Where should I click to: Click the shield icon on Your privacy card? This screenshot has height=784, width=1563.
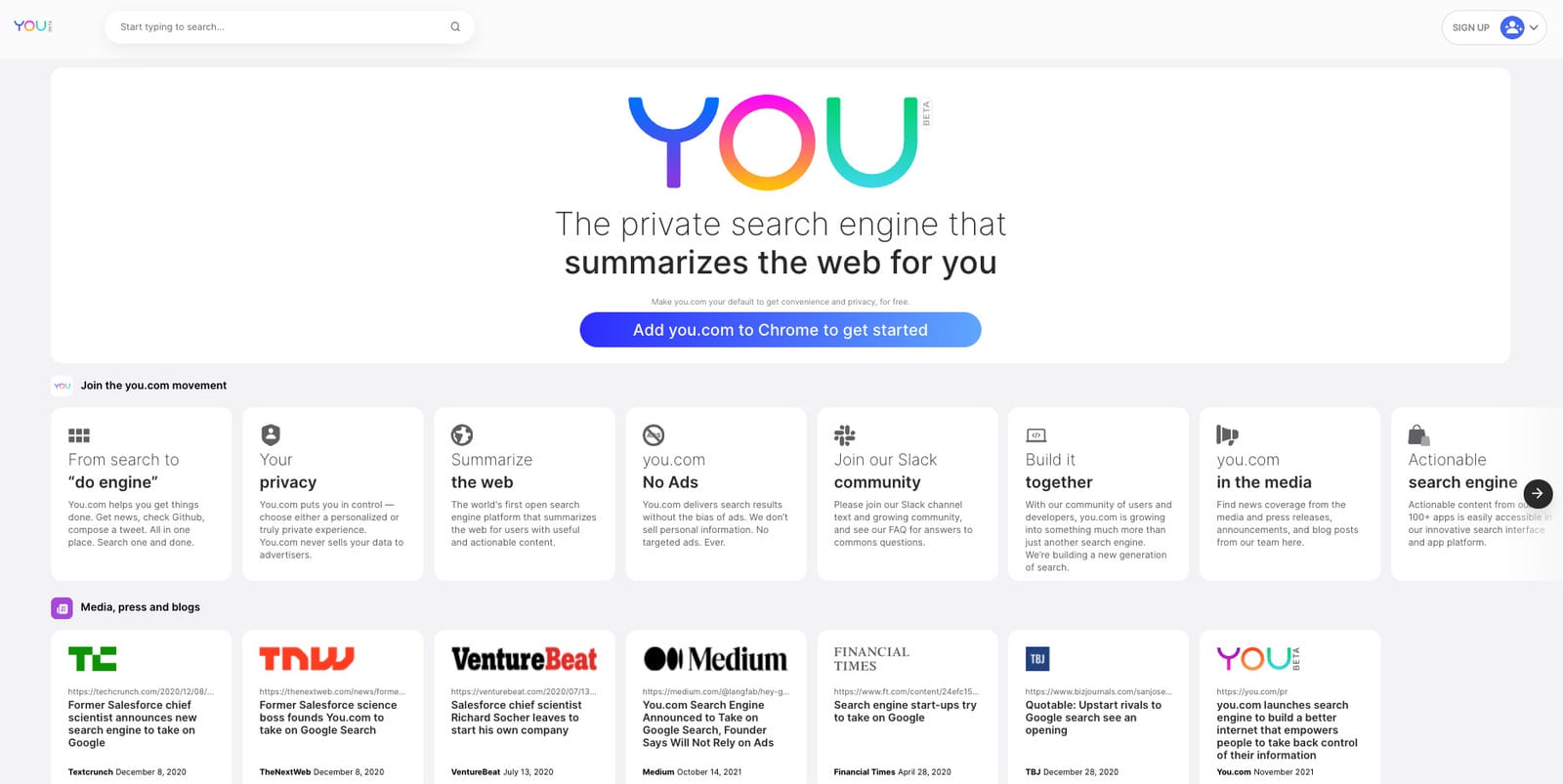[x=271, y=434]
